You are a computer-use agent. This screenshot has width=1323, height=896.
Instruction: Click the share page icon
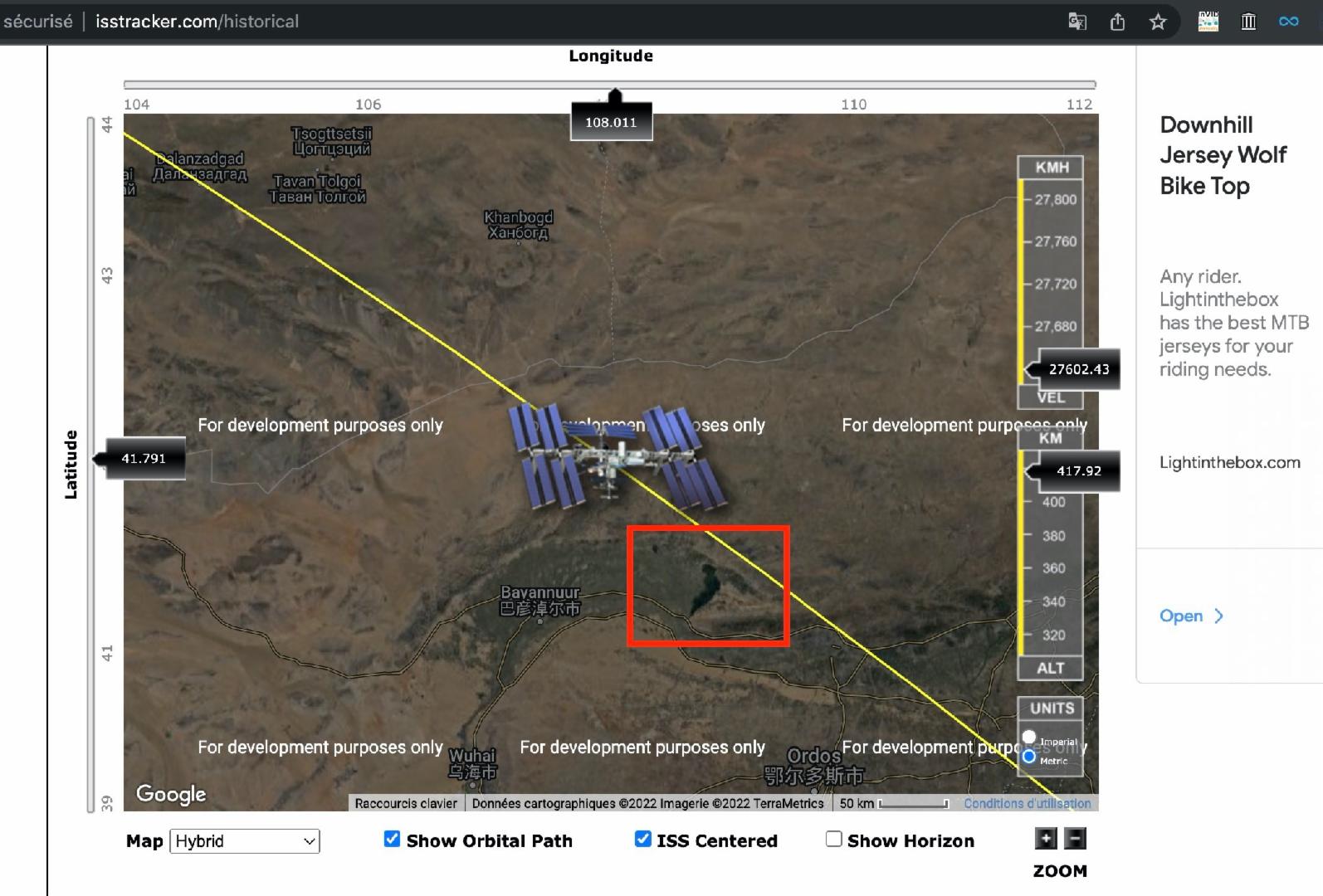tap(1117, 22)
